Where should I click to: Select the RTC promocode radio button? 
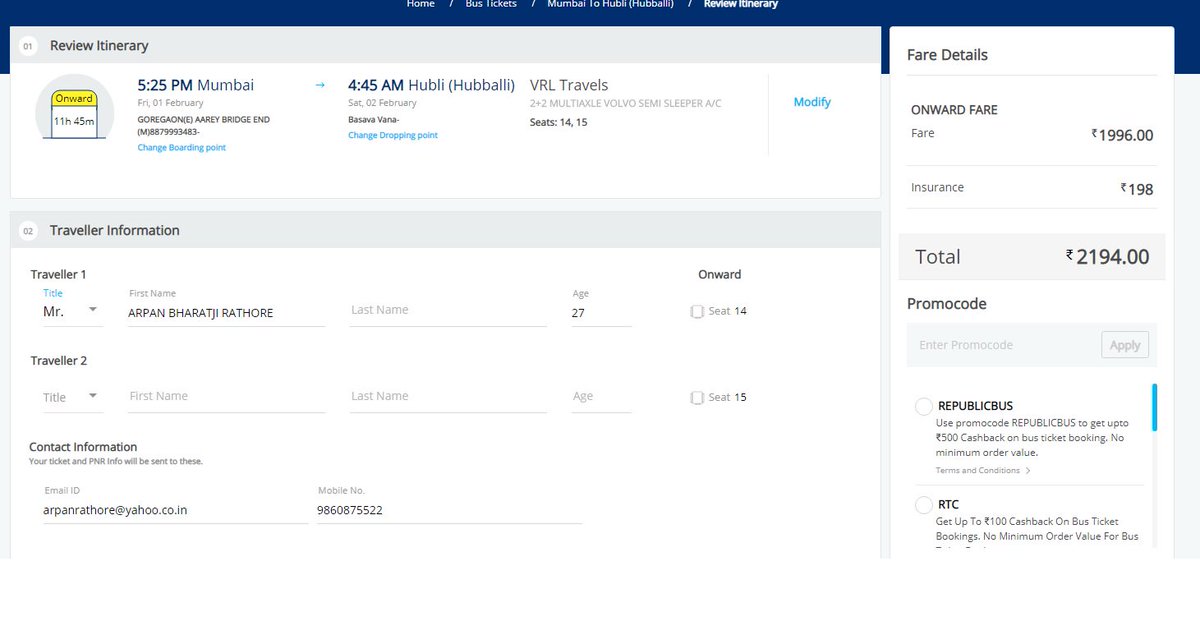pos(924,505)
